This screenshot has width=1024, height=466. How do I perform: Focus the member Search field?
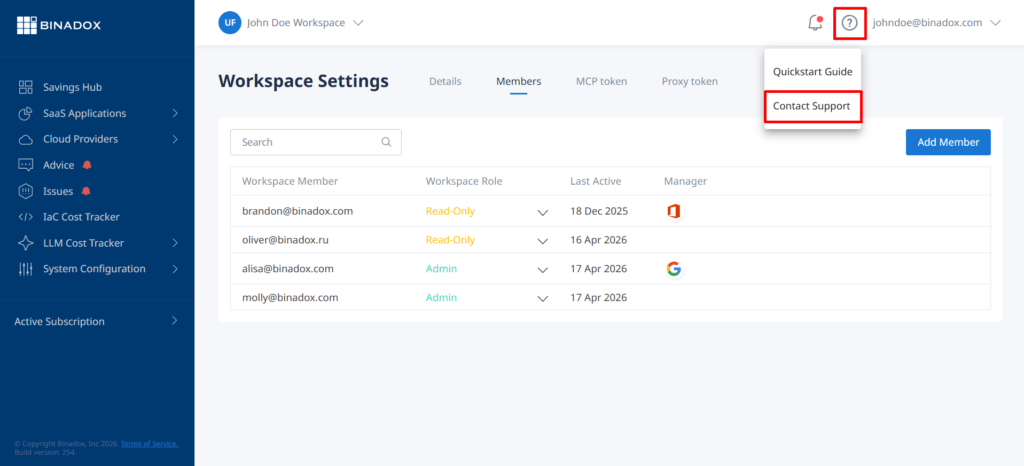(x=316, y=142)
